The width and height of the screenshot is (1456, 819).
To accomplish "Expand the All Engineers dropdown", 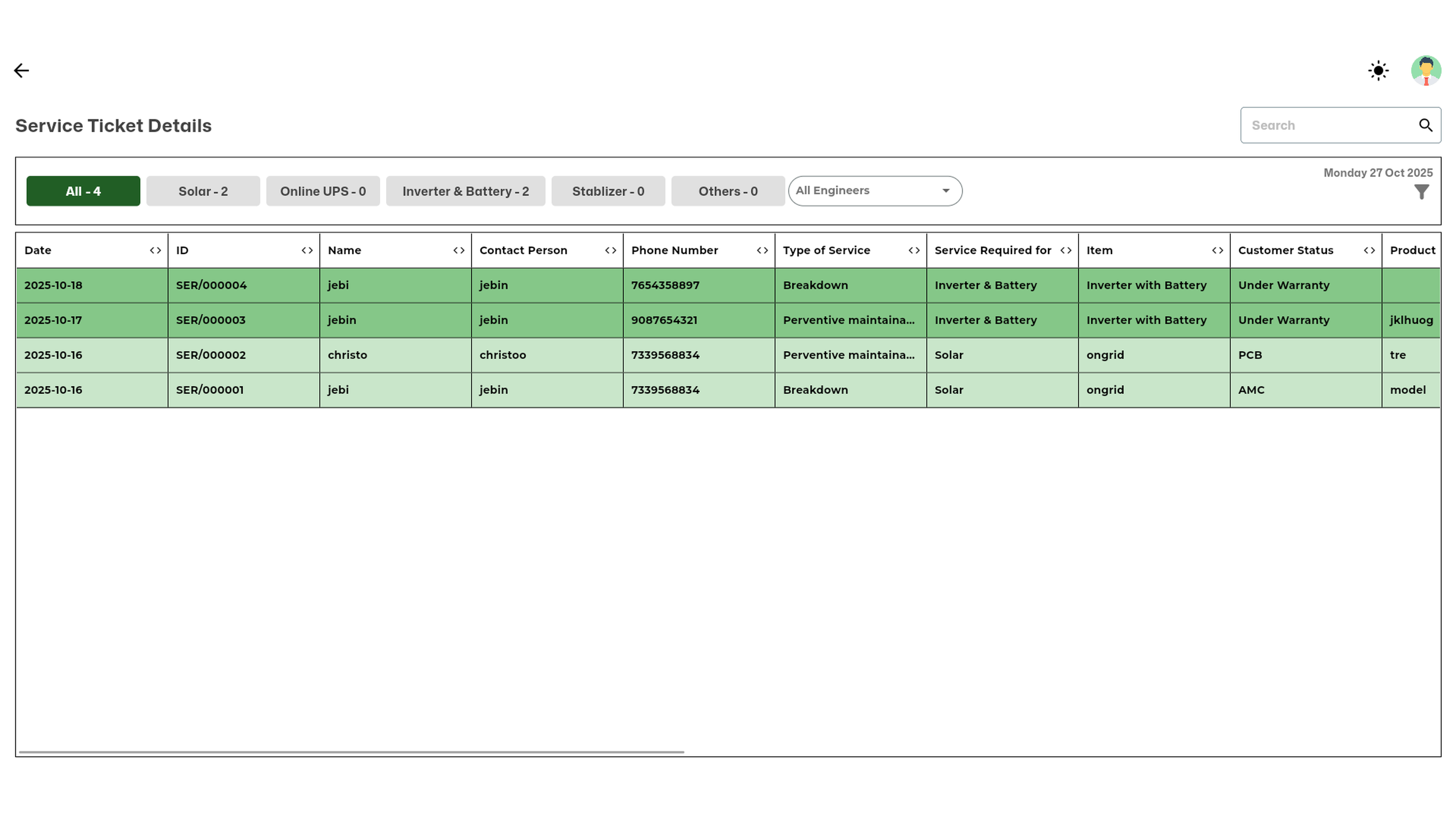I will point(875,191).
